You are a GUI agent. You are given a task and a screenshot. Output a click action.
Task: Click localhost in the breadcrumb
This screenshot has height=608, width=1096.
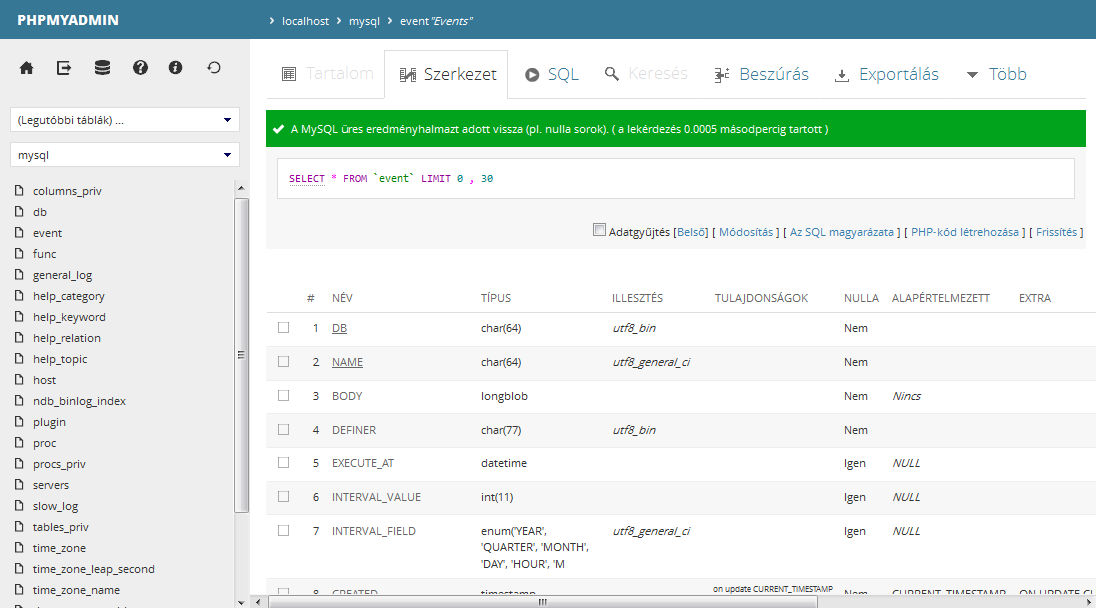(305, 21)
